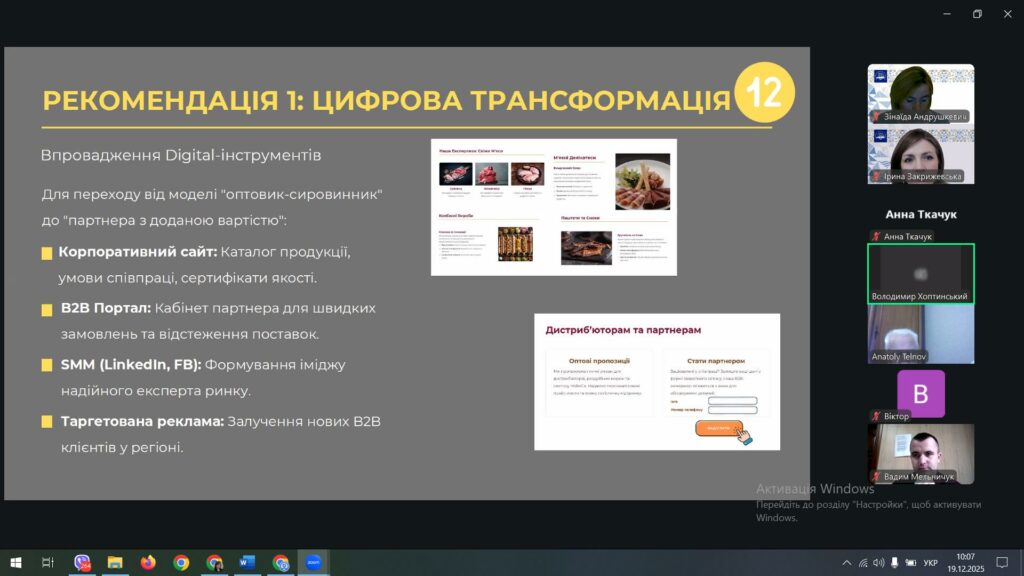Select Зінаїда Андрушкевич's video tile

[920, 93]
